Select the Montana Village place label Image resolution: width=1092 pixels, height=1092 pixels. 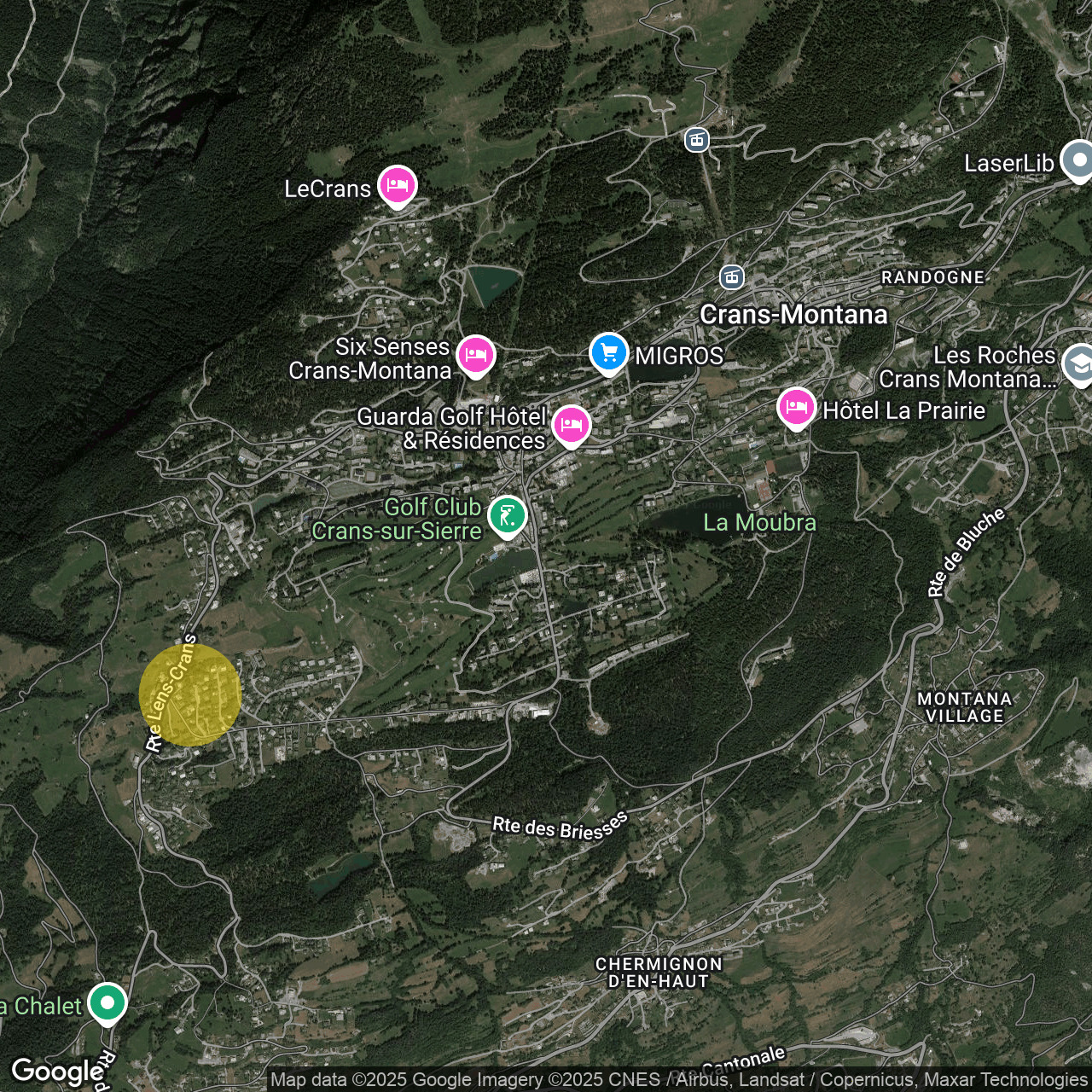(964, 707)
